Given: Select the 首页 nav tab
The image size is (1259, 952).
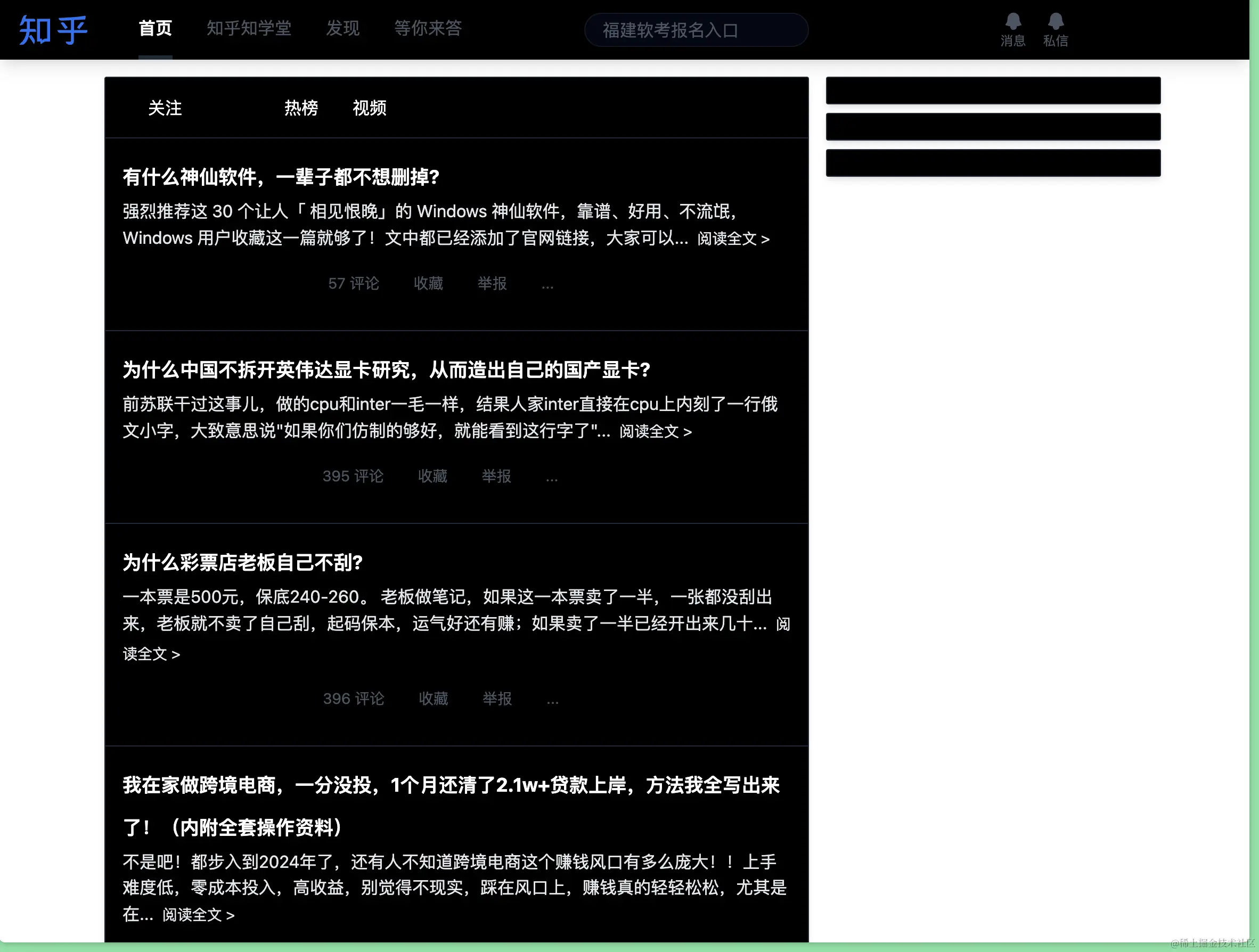Looking at the screenshot, I should [156, 28].
